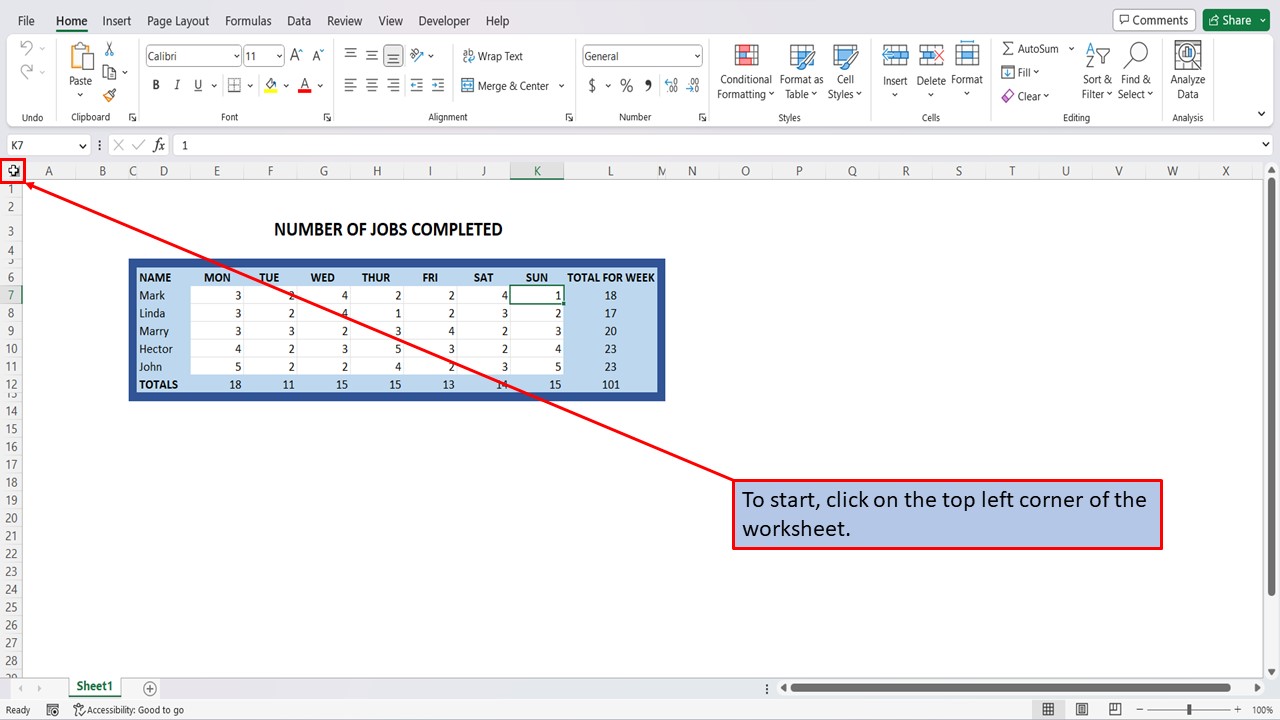The width and height of the screenshot is (1280, 720).
Task: Apply the yellow Fill Color swatch
Action: 271,86
